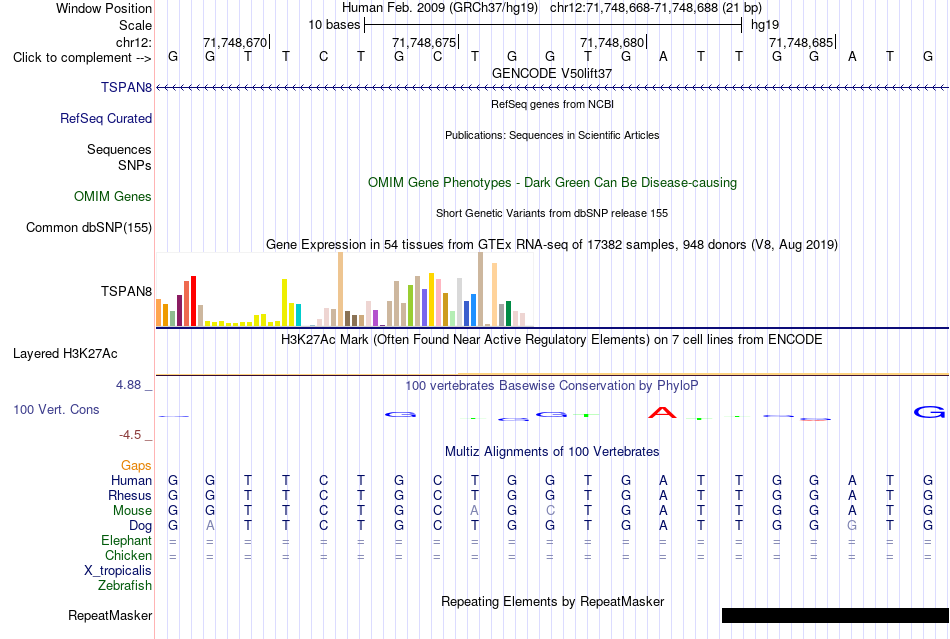
Task: Open the GENCODE V50lift37 track title
Action: click(552, 73)
